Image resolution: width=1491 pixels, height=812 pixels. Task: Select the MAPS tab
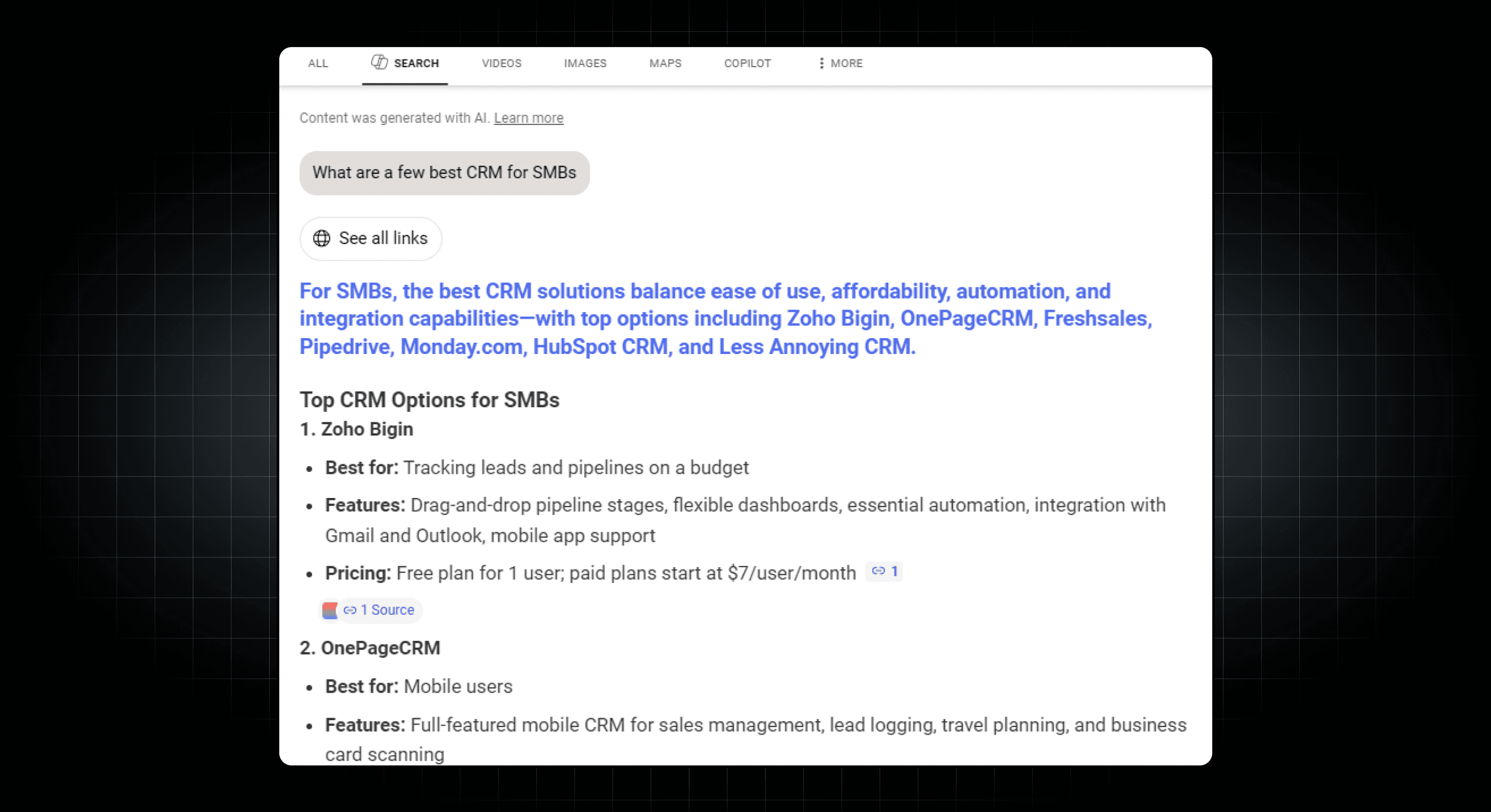pos(665,63)
